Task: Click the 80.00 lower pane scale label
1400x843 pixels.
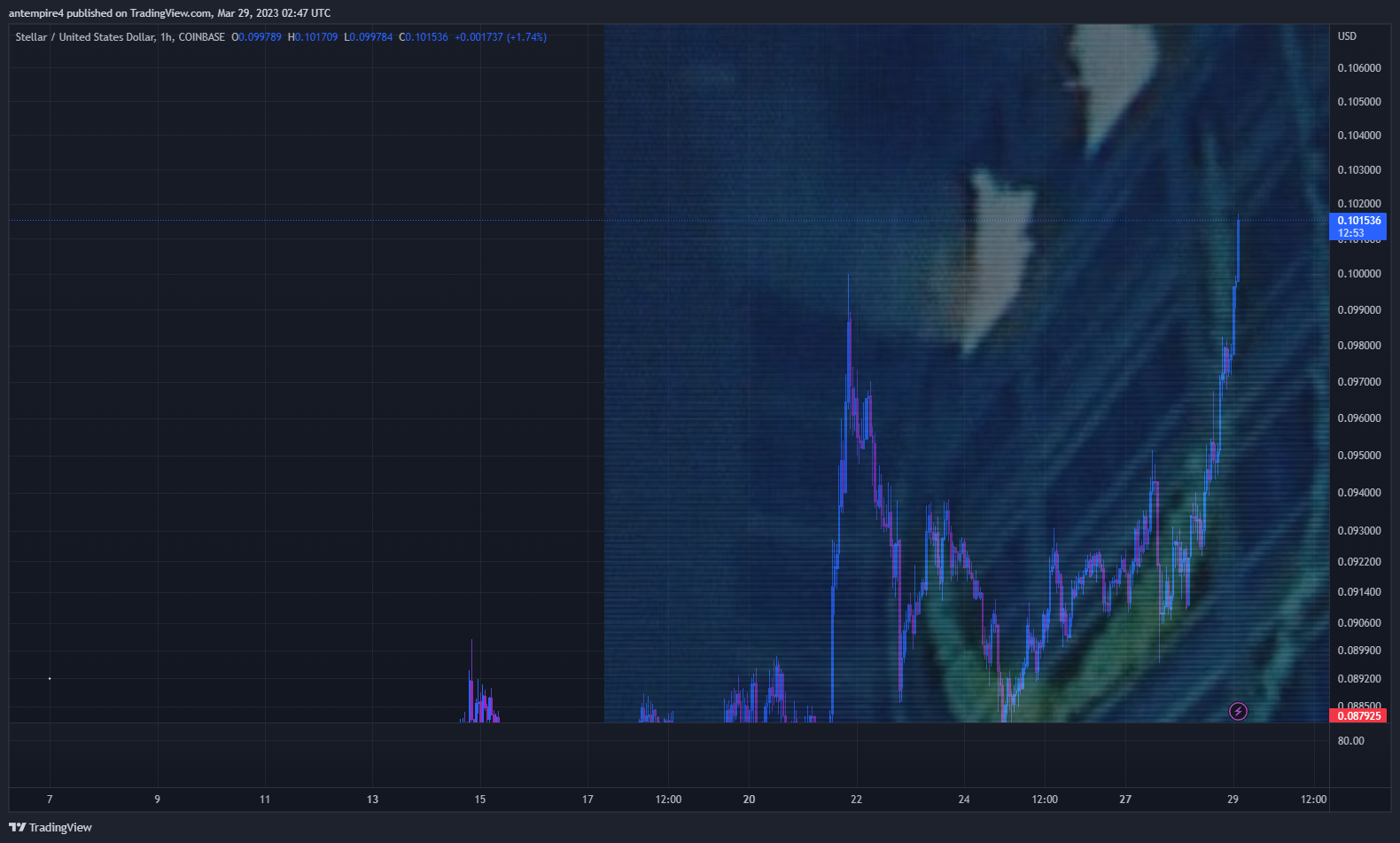Action: coord(1350,741)
